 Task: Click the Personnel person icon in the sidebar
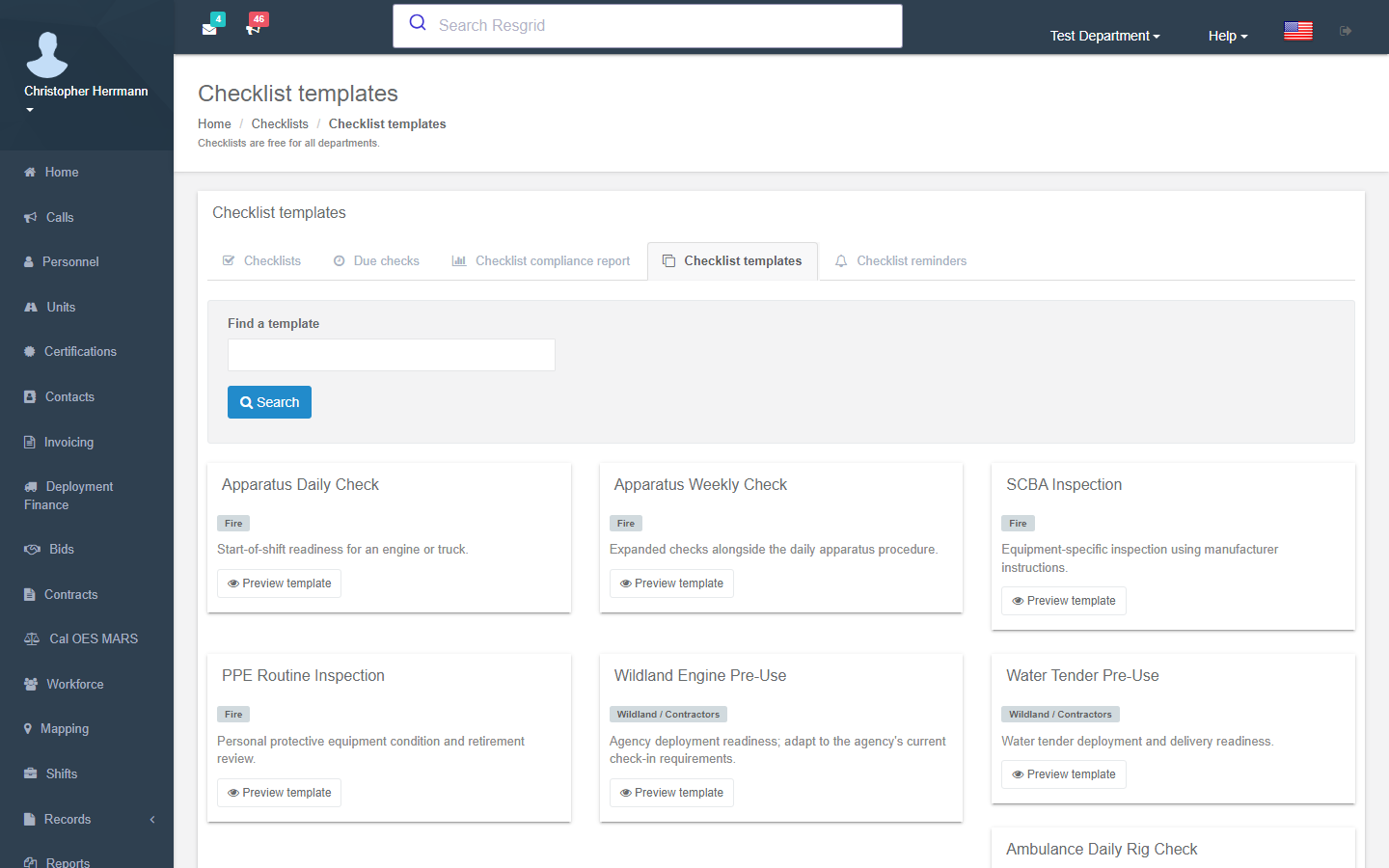(x=29, y=262)
